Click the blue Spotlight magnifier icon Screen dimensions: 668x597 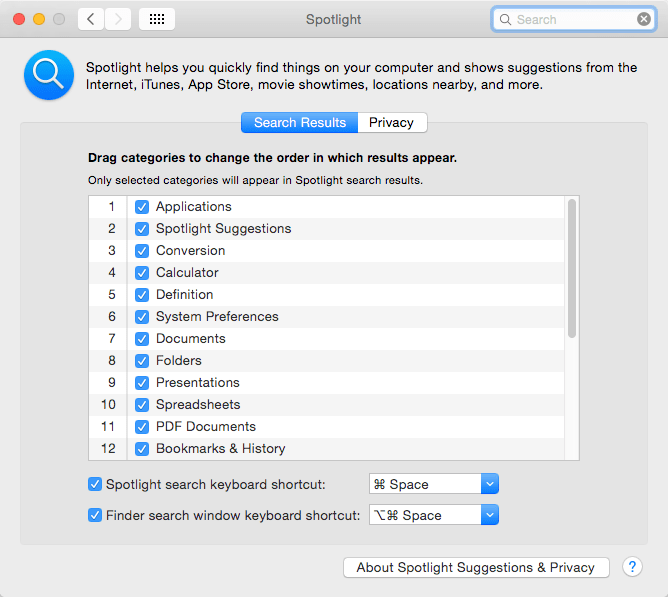click(49, 75)
